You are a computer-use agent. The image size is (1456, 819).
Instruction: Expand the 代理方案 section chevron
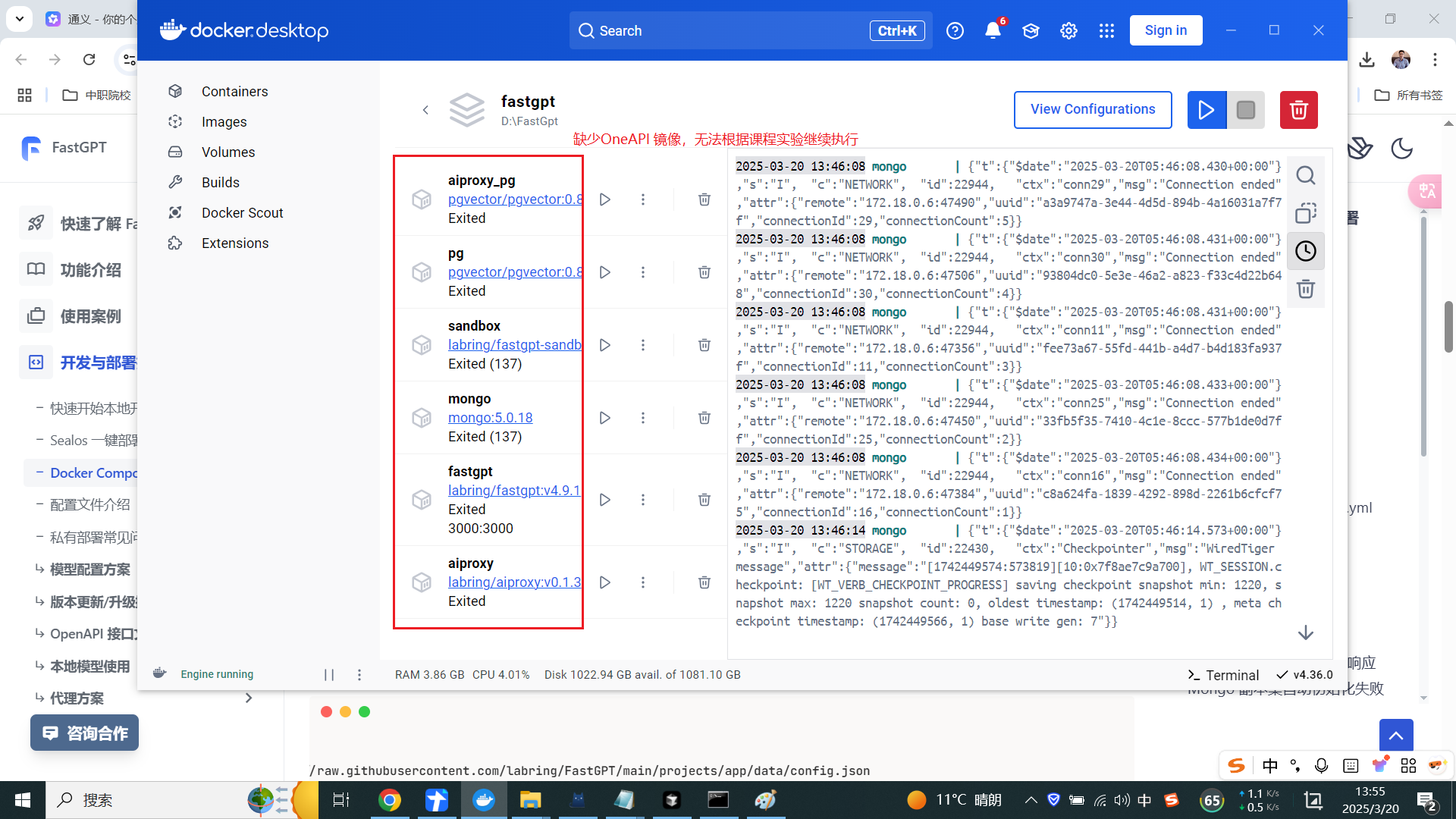point(249,698)
